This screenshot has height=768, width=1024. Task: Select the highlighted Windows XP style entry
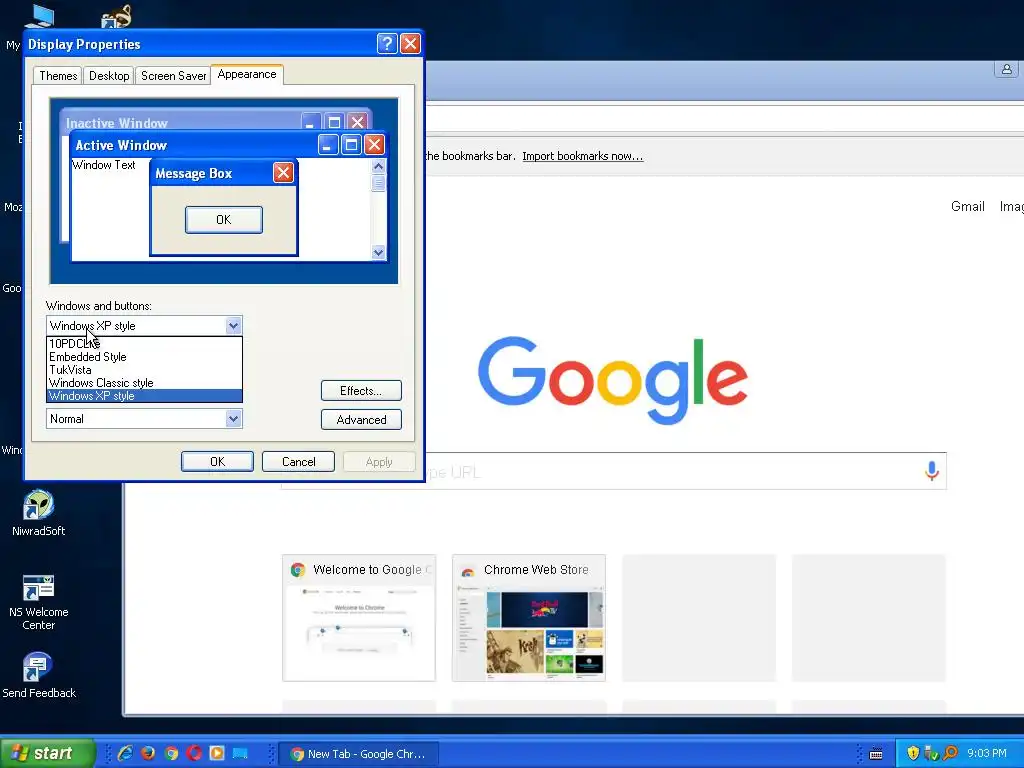[144, 396]
